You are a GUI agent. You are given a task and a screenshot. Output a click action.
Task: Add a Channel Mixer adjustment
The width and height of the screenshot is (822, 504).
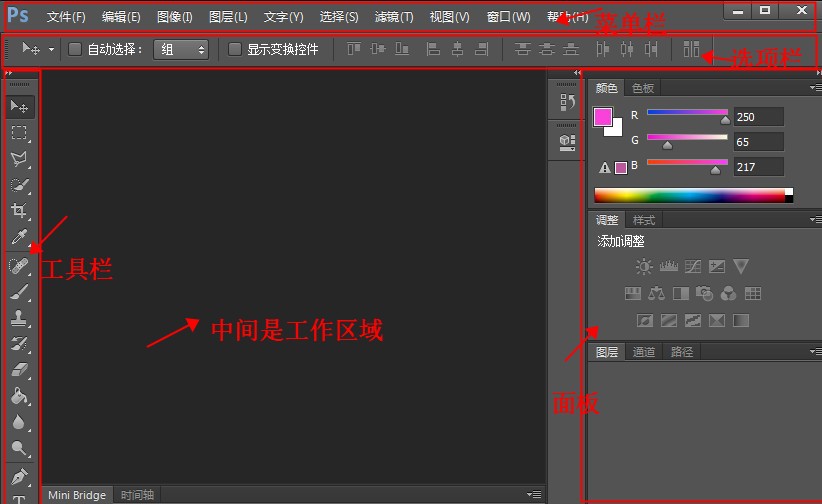(x=728, y=294)
